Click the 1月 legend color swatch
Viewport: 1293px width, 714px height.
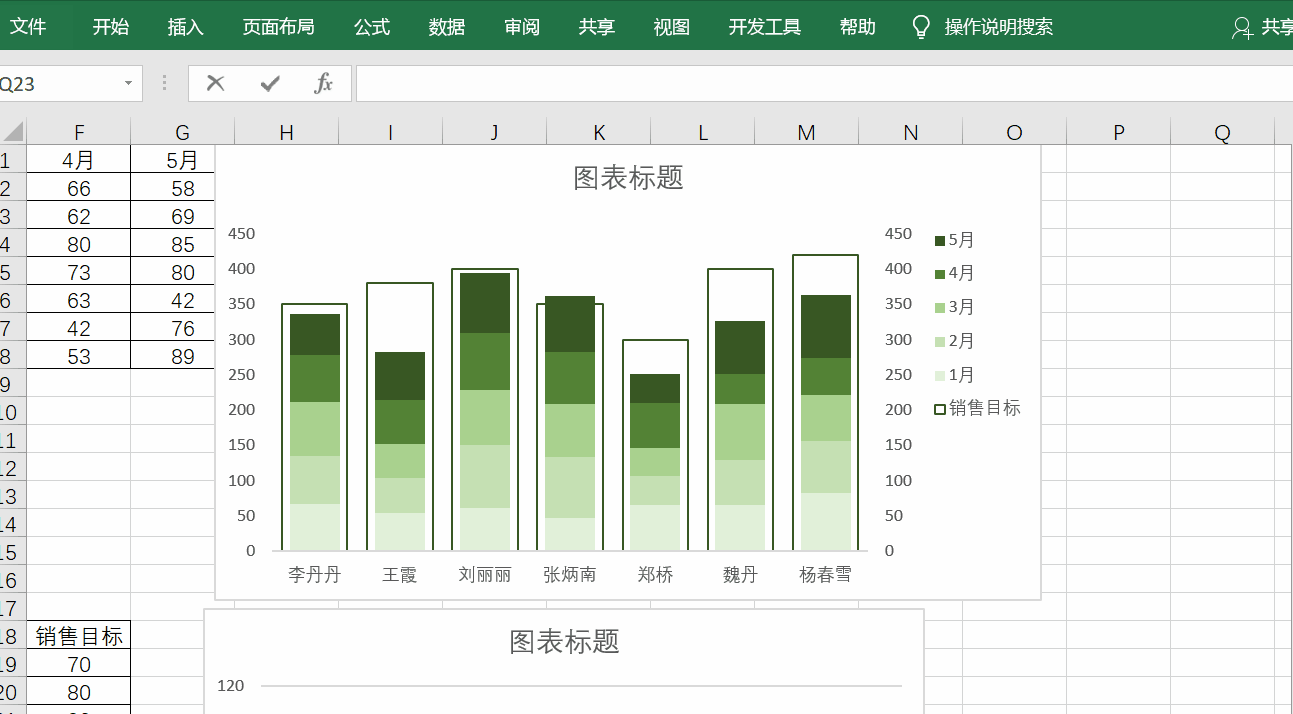point(939,376)
